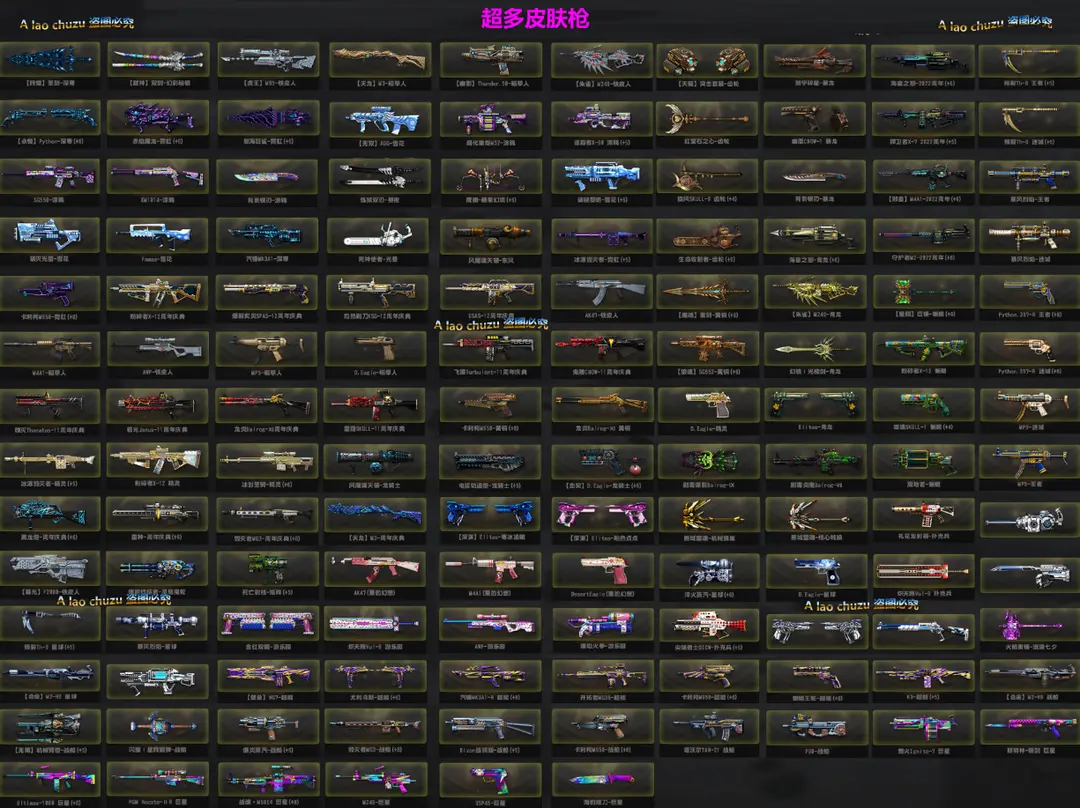This screenshot has width=1080, height=808.
Task: Pick the M240-巨星 neon machine gun card
Action: click(377, 780)
